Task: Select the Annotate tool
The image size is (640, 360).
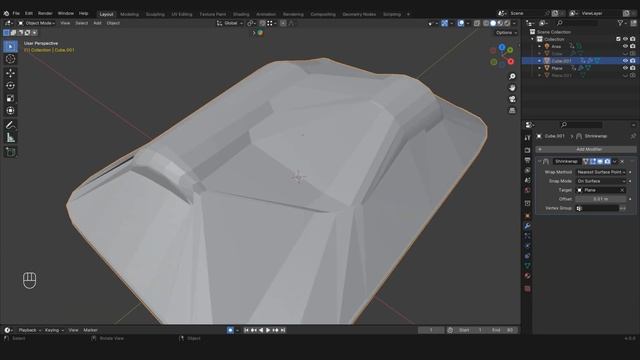Action: pyautogui.click(x=10, y=125)
